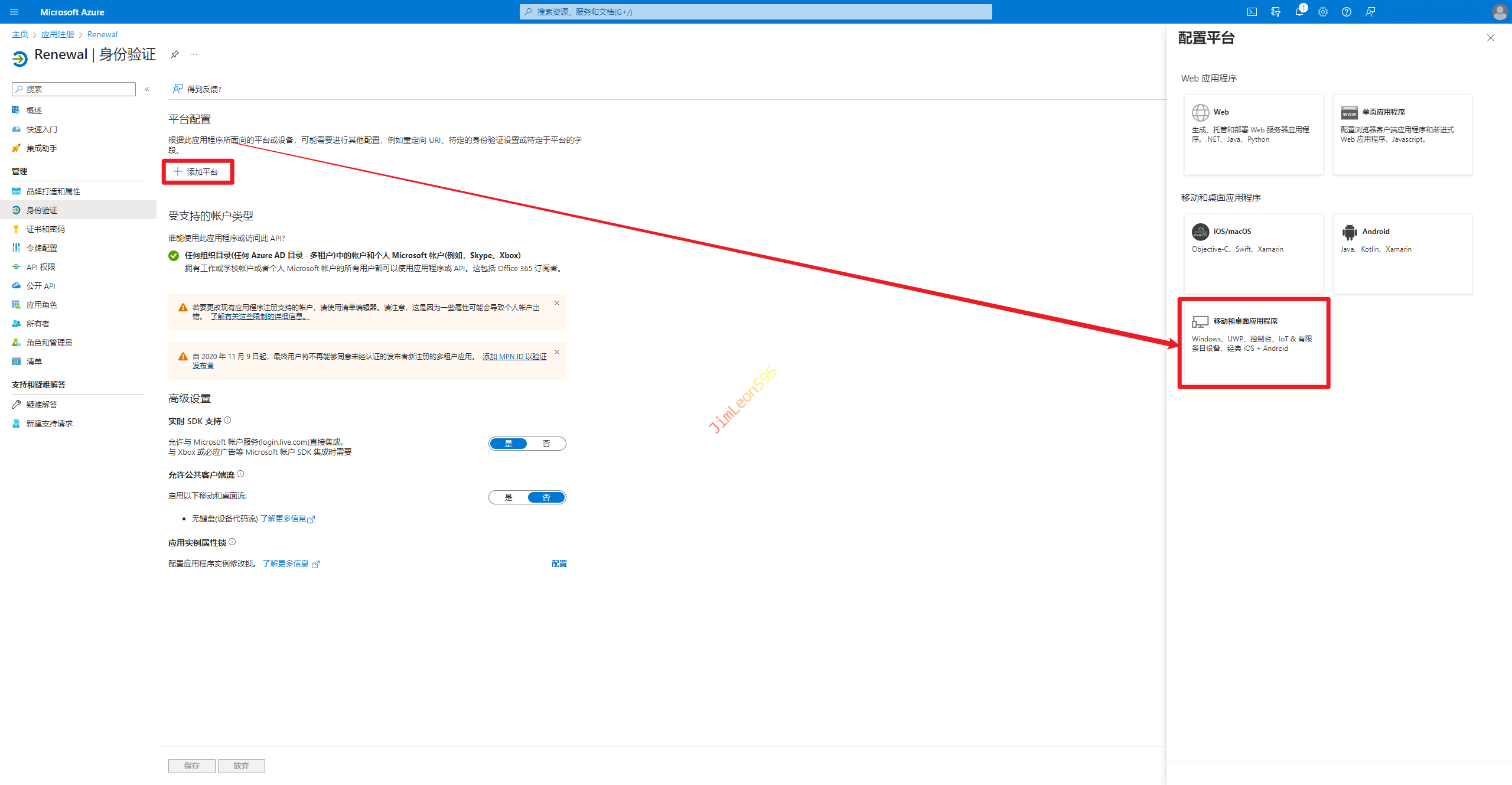The height and width of the screenshot is (785, 1512).
Task: Set 实时 SDK 支持 toggle to 否
Action: [x=546, y=444]
